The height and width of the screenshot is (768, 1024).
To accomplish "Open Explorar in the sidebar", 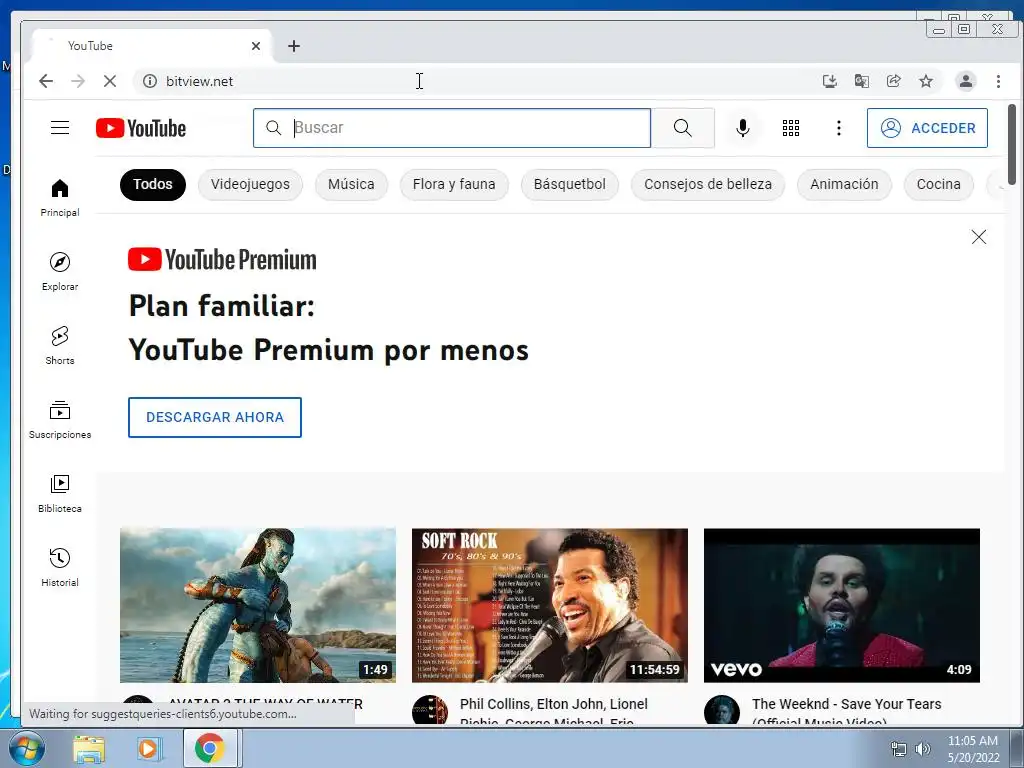I will click(60, 272).
